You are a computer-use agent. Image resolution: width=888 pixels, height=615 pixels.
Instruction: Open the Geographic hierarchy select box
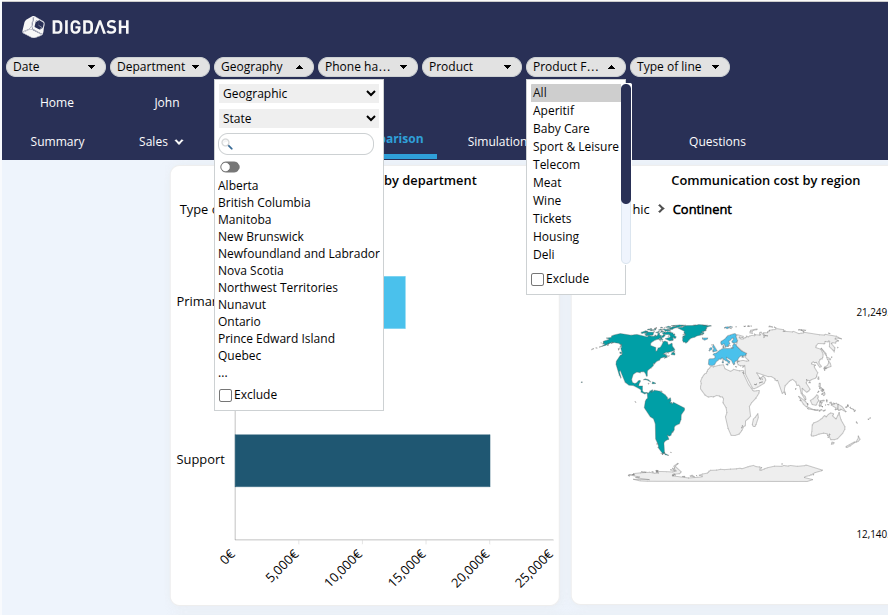[299, 93]
